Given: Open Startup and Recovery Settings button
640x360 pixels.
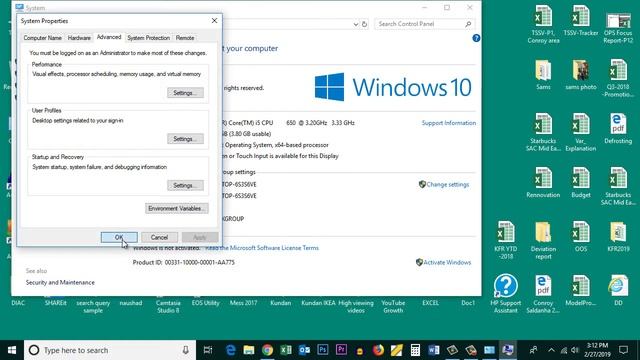Looking at the screenshot, I should click(185, 185).
